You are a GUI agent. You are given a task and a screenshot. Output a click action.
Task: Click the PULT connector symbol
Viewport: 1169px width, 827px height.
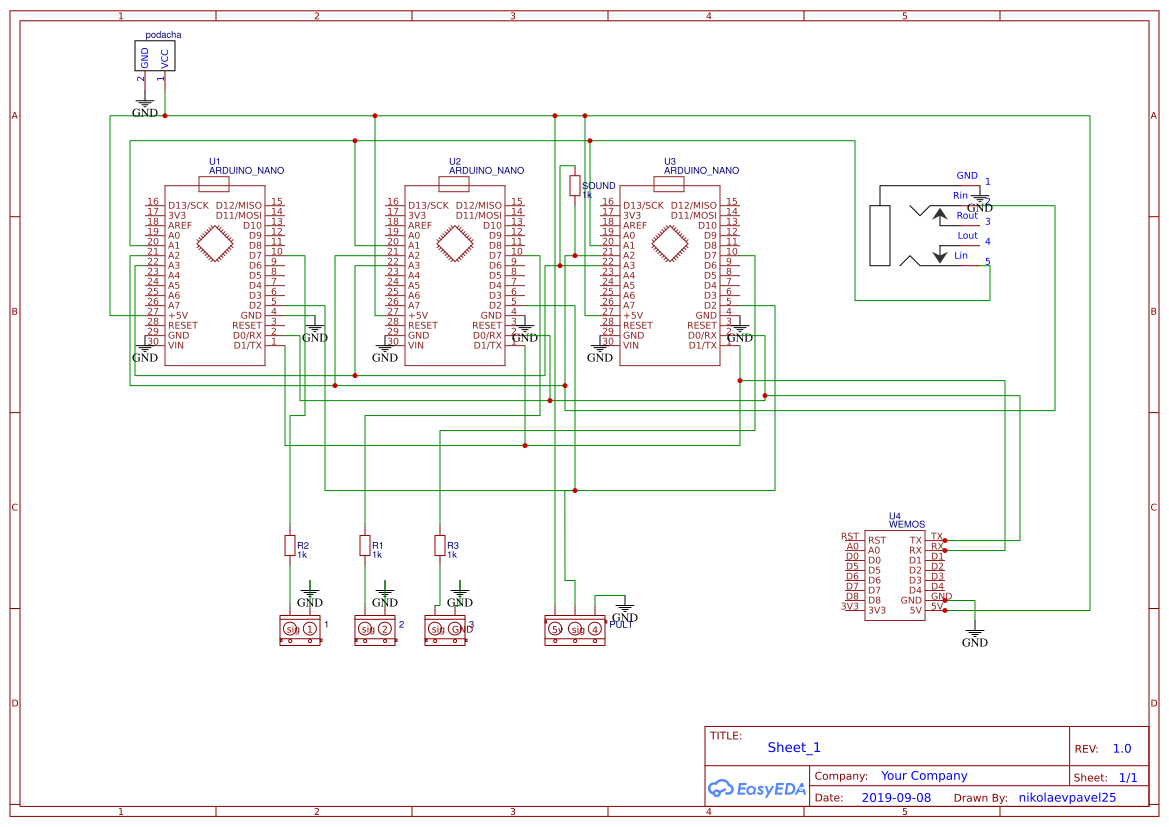575,630
